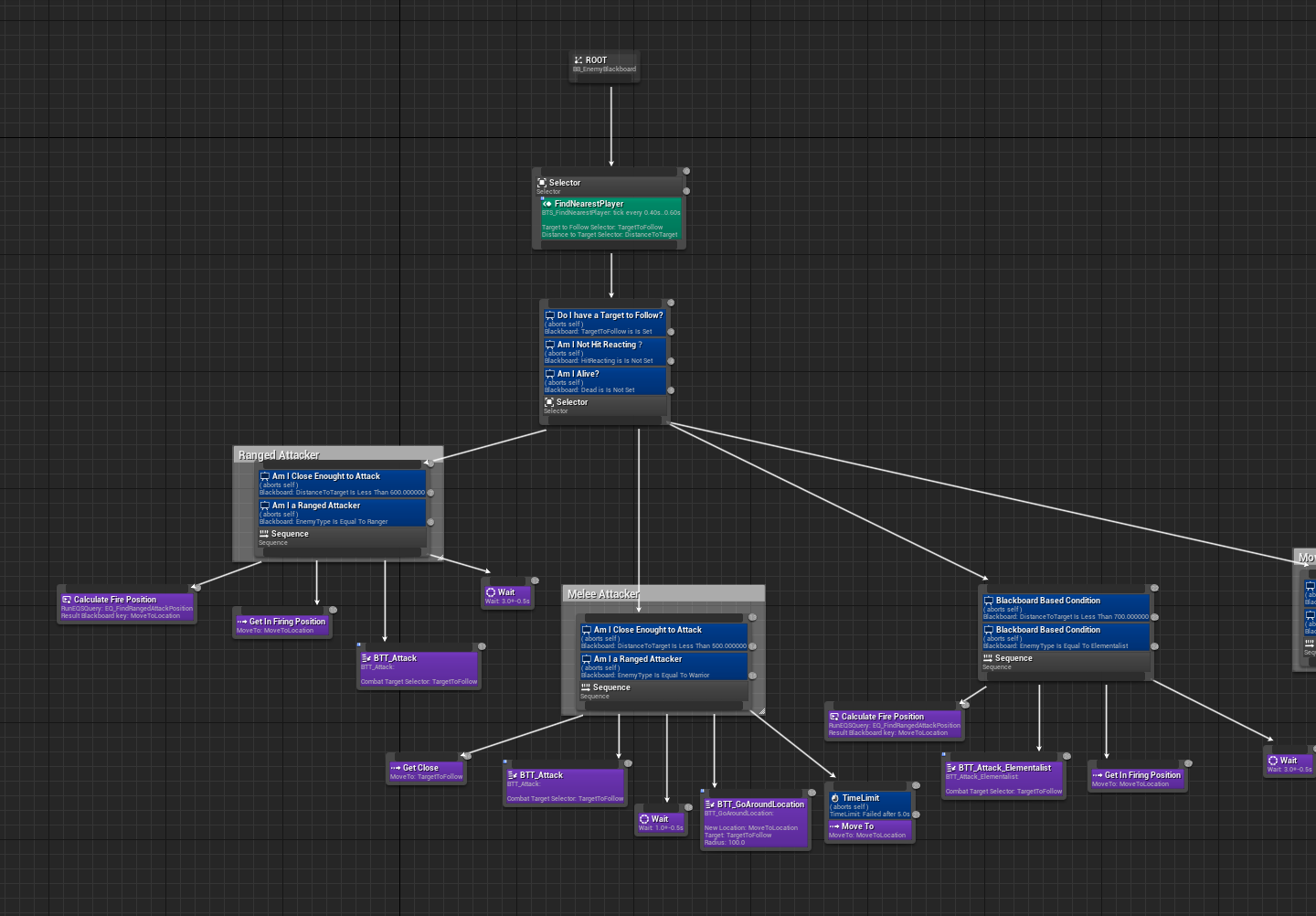Select the 'Do I have a Target to Follow?' decorator

pyautogui.click(x=605, y=323)
